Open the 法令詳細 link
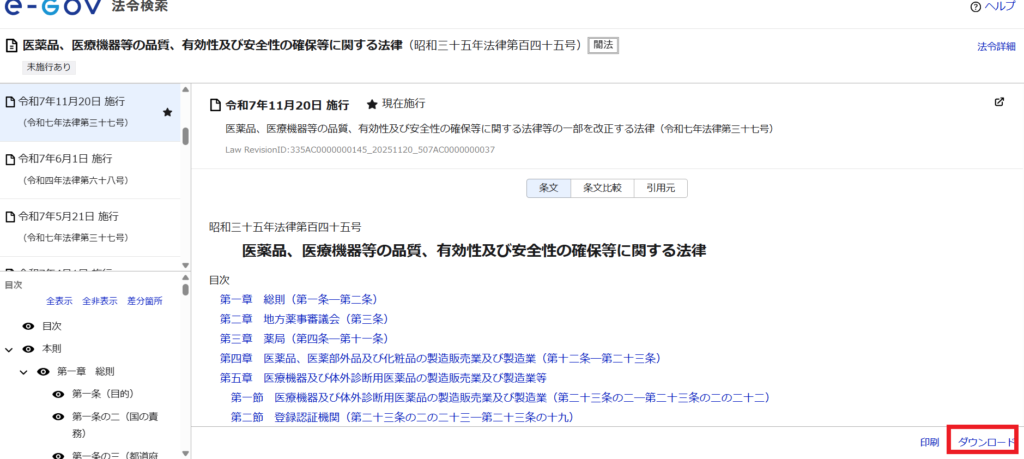The height and width of the screenshot is (459, 1024). [996, 46]
